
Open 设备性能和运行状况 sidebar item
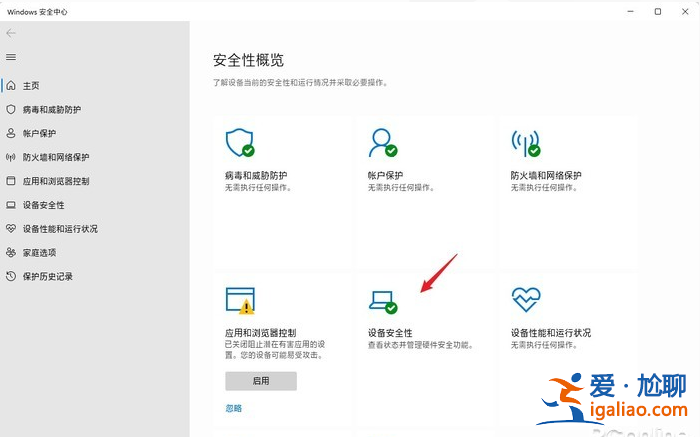click(59, 229)
